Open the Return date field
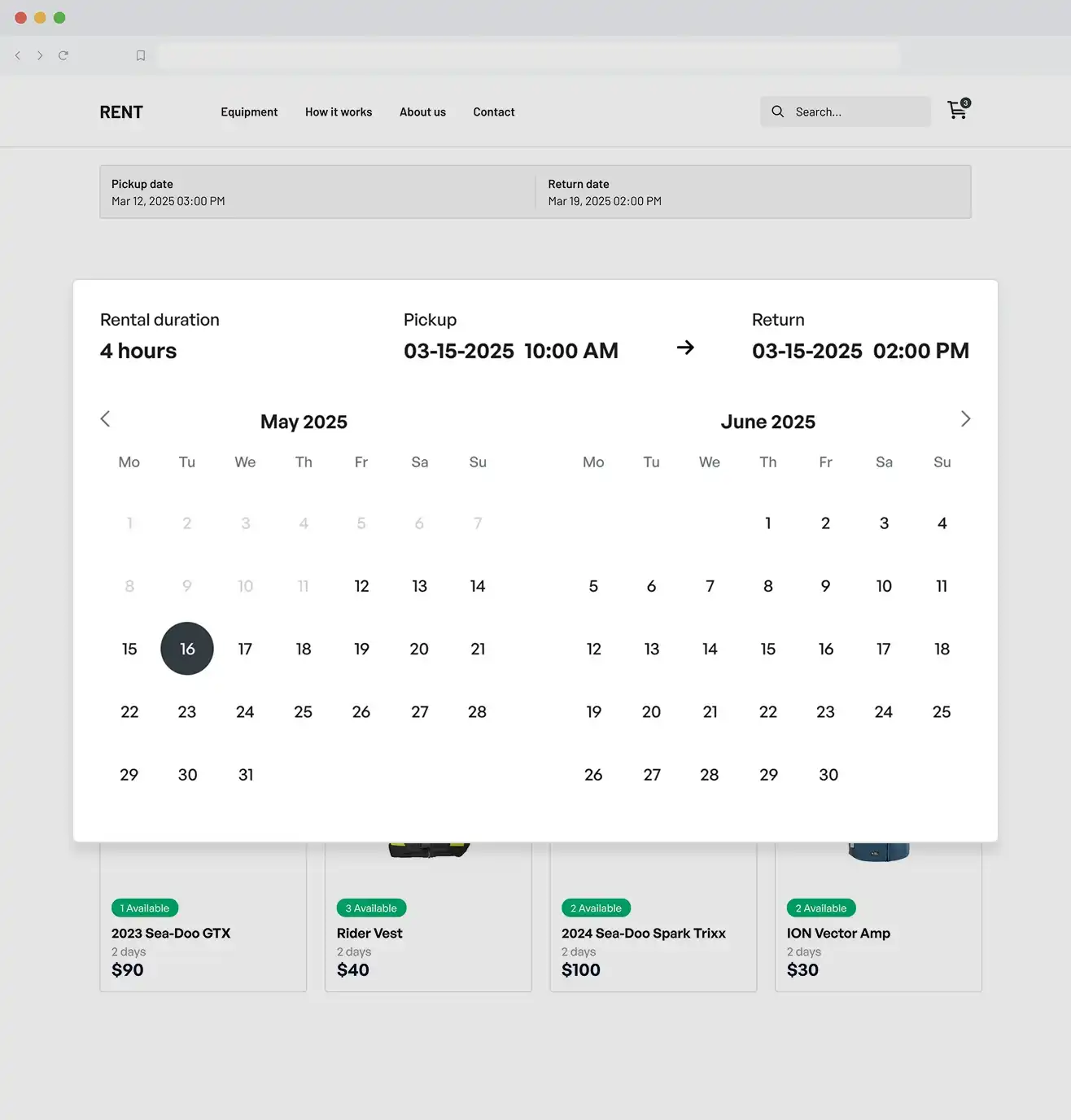Image resolution: width=1071 pixels, height=1120 pixels. tap(753, 192)
